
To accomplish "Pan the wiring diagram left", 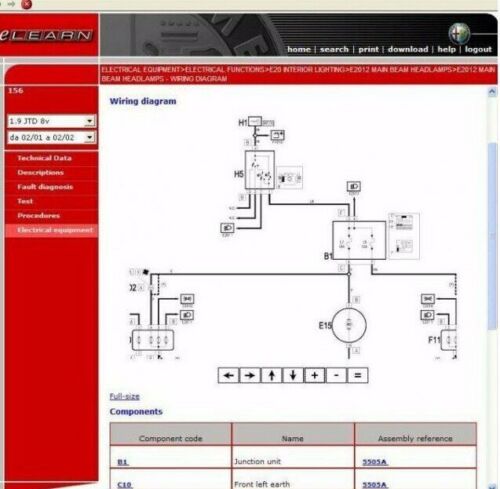I will pos(228,375).
